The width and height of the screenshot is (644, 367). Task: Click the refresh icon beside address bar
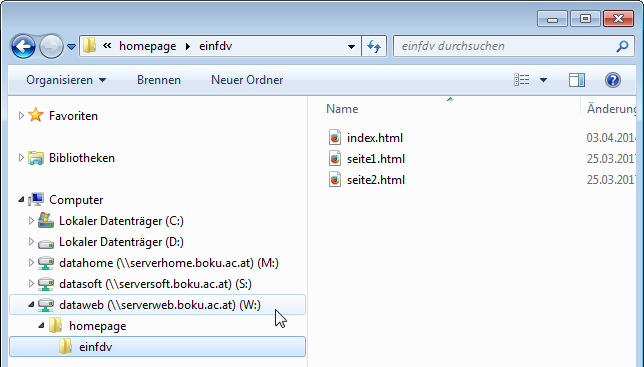(374, 46)
